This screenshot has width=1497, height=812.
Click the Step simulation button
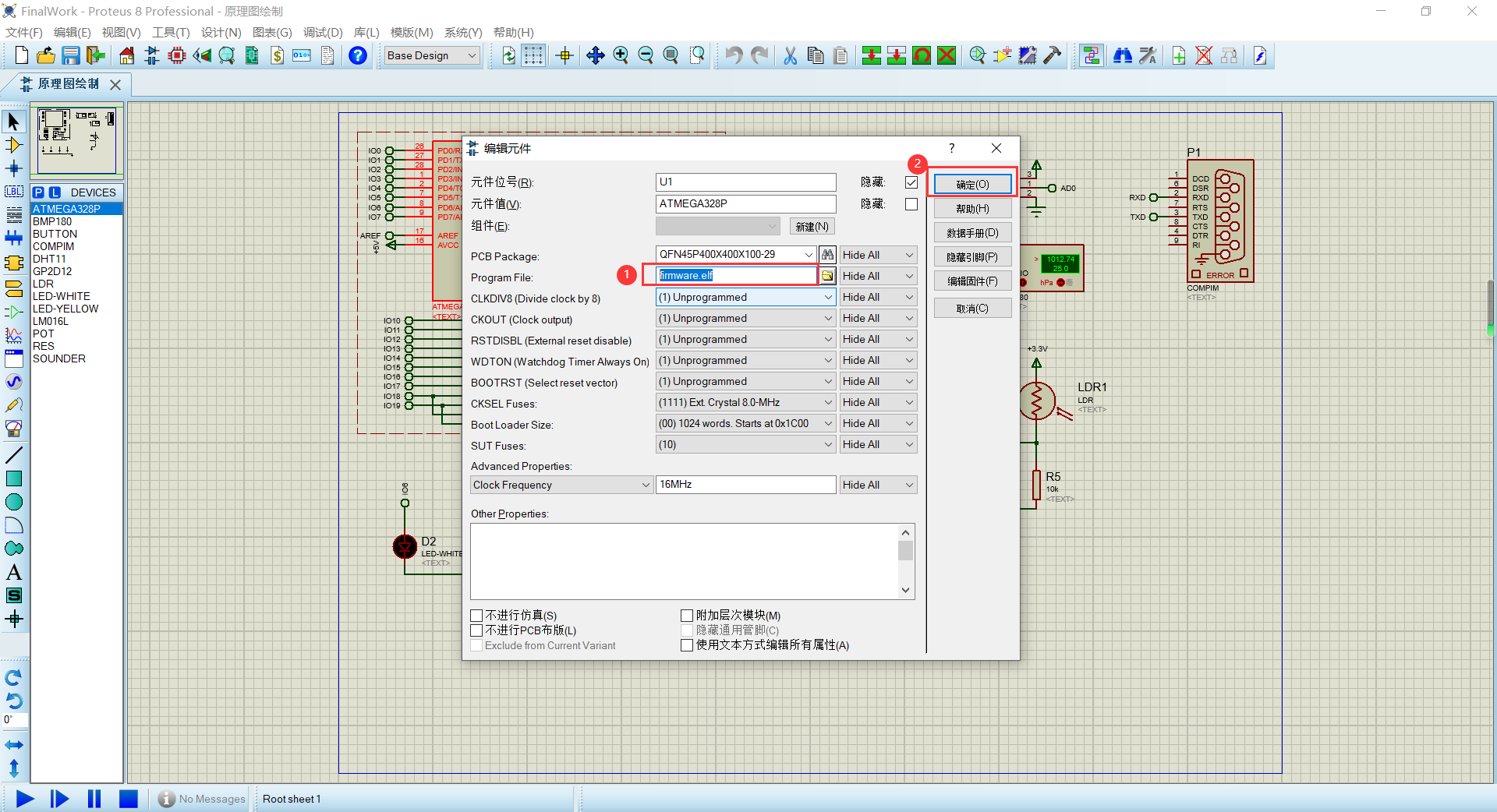59,799
